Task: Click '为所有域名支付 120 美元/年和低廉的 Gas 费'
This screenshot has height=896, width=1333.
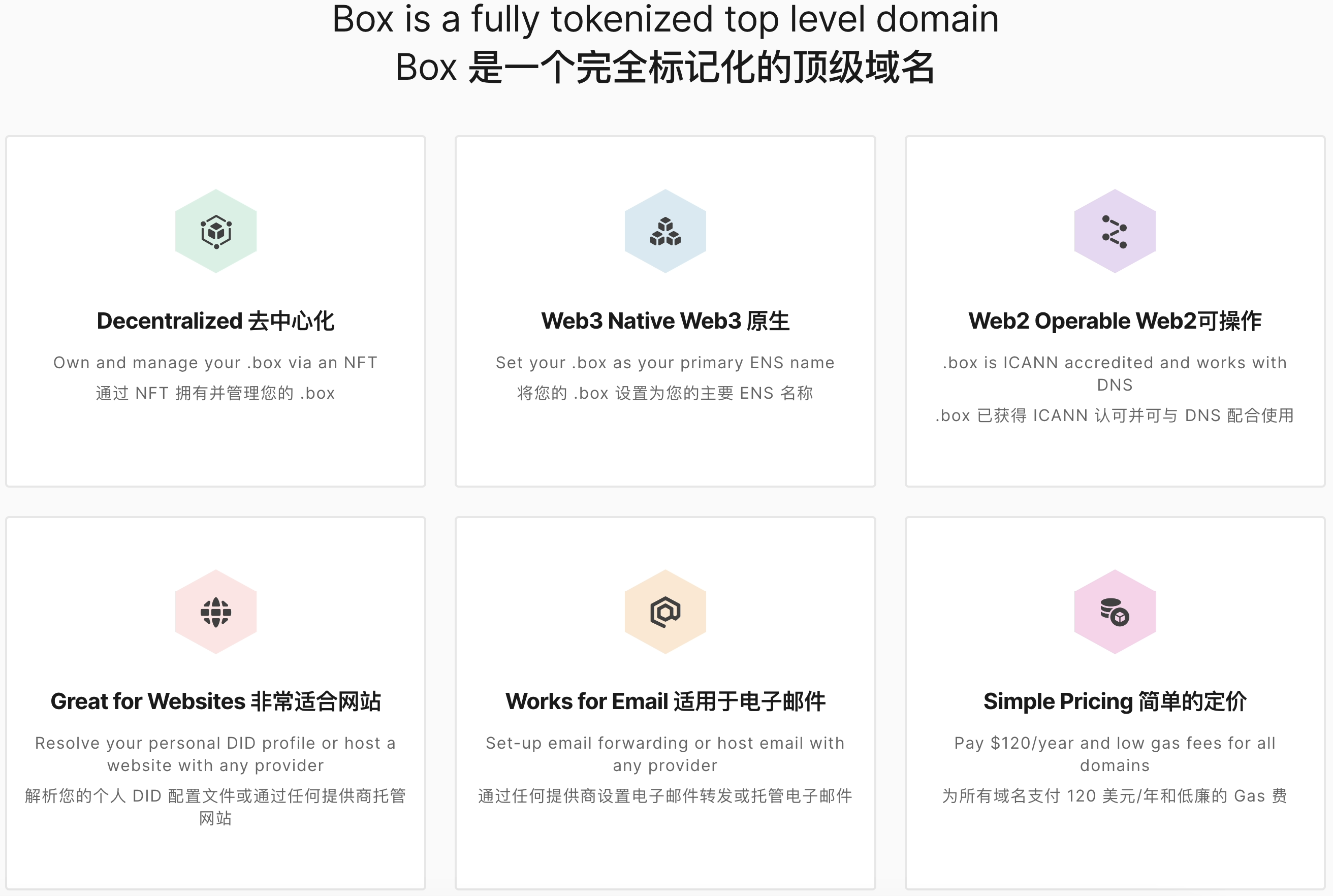Action: tap(1114, 796)
